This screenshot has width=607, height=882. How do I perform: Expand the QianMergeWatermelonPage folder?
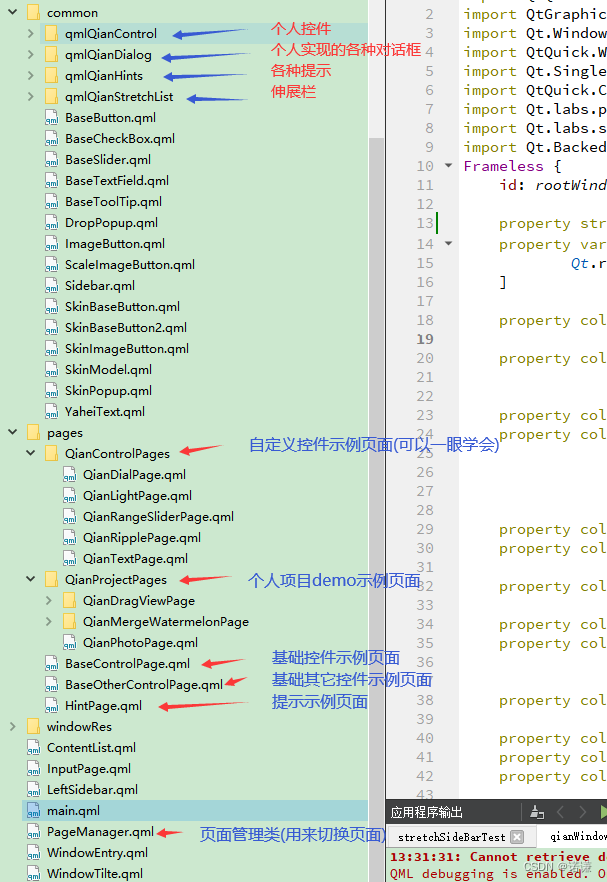(48, 622)
